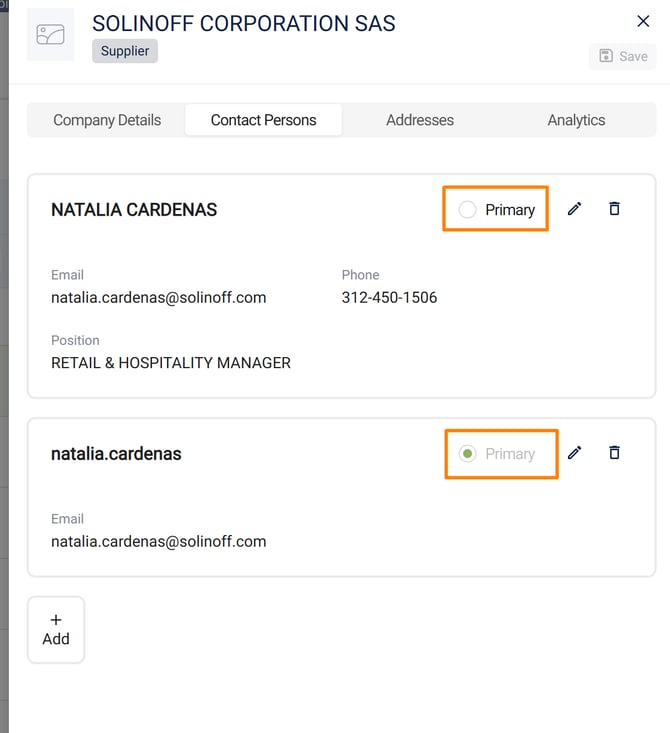Delete the NATALIA CARDENAS contact using the trash icon

(x=614, y=209)
